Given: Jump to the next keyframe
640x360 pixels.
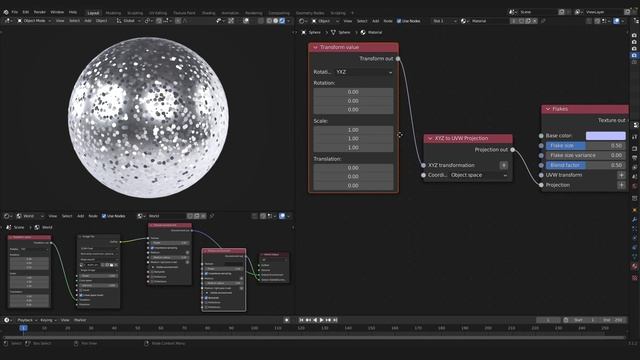Looking at the screenshot, I should point(328,320).
